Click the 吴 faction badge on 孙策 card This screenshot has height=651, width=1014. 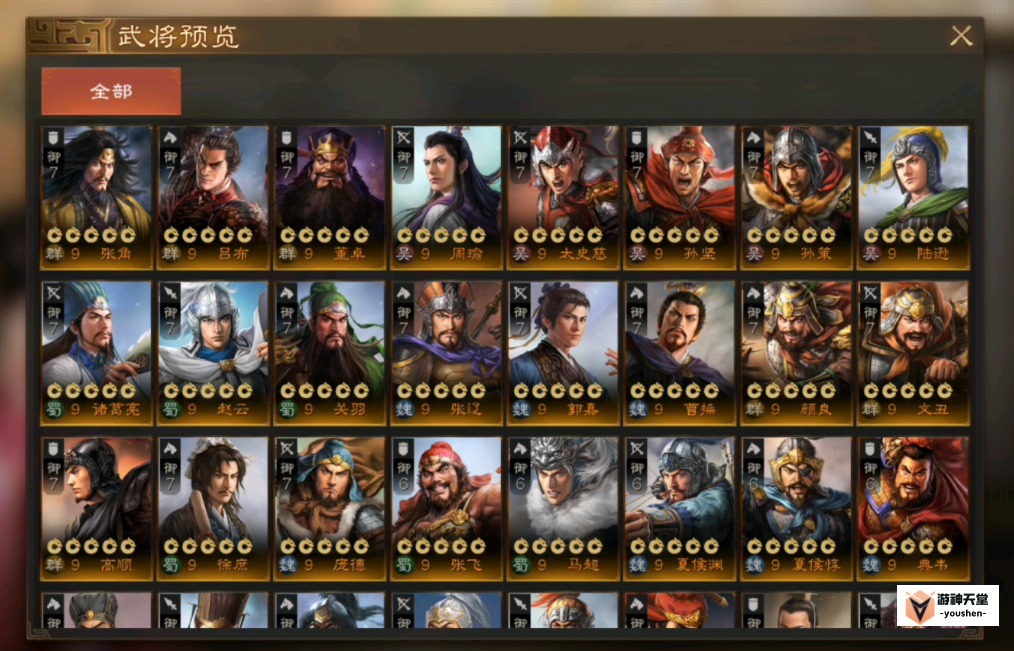tap(754, 253)
